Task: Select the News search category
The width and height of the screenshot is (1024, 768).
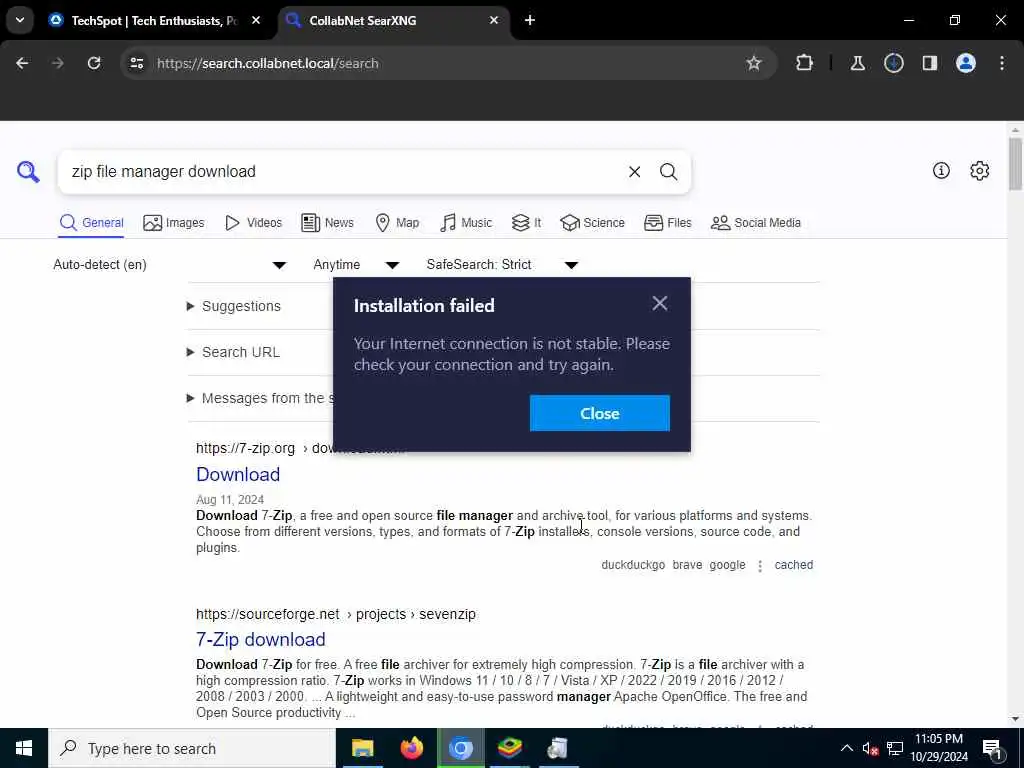Action: tap(327, 223)
